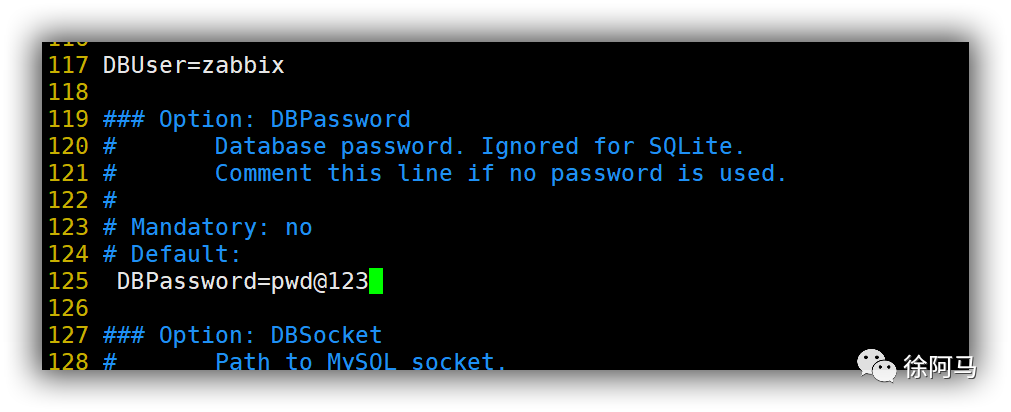This screenshot has height=412, width=1011.
Task: Click line number 128 in gutter
Action: tap(68, 361)
